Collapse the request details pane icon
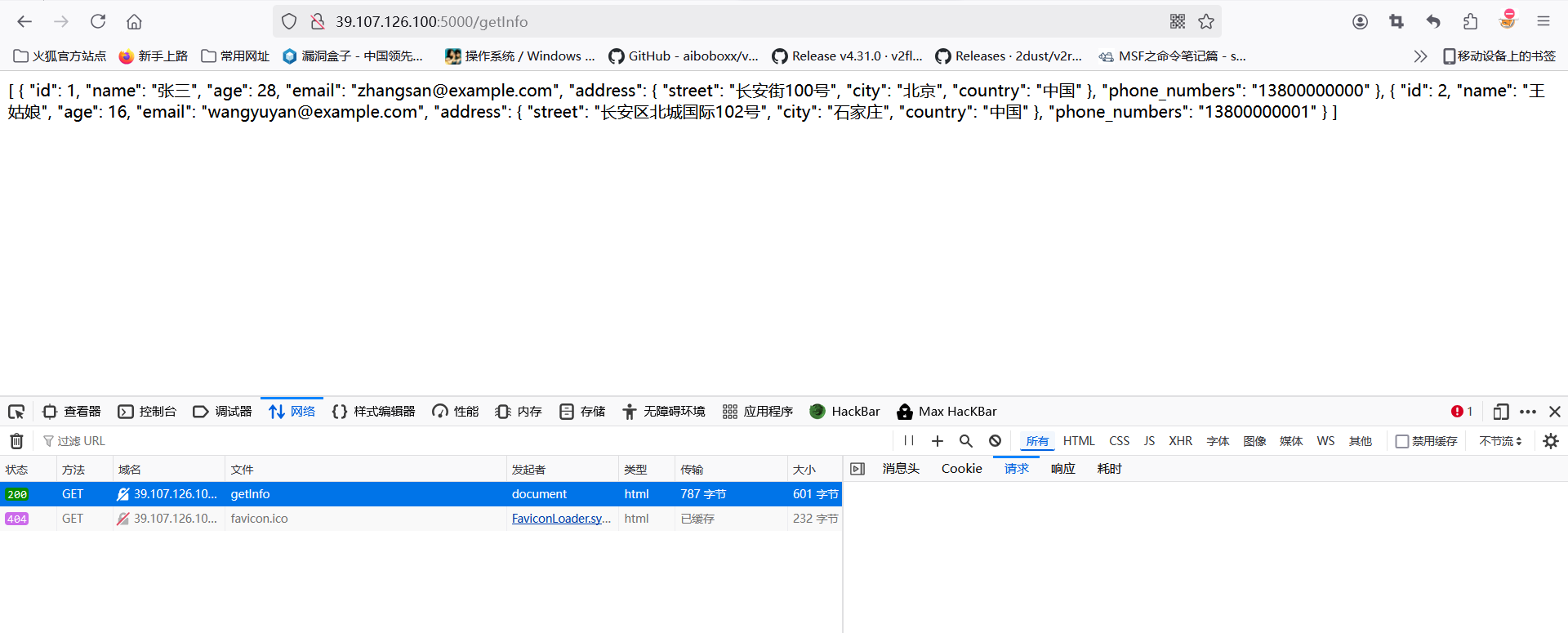The image size is (1568, 633). 857,469
